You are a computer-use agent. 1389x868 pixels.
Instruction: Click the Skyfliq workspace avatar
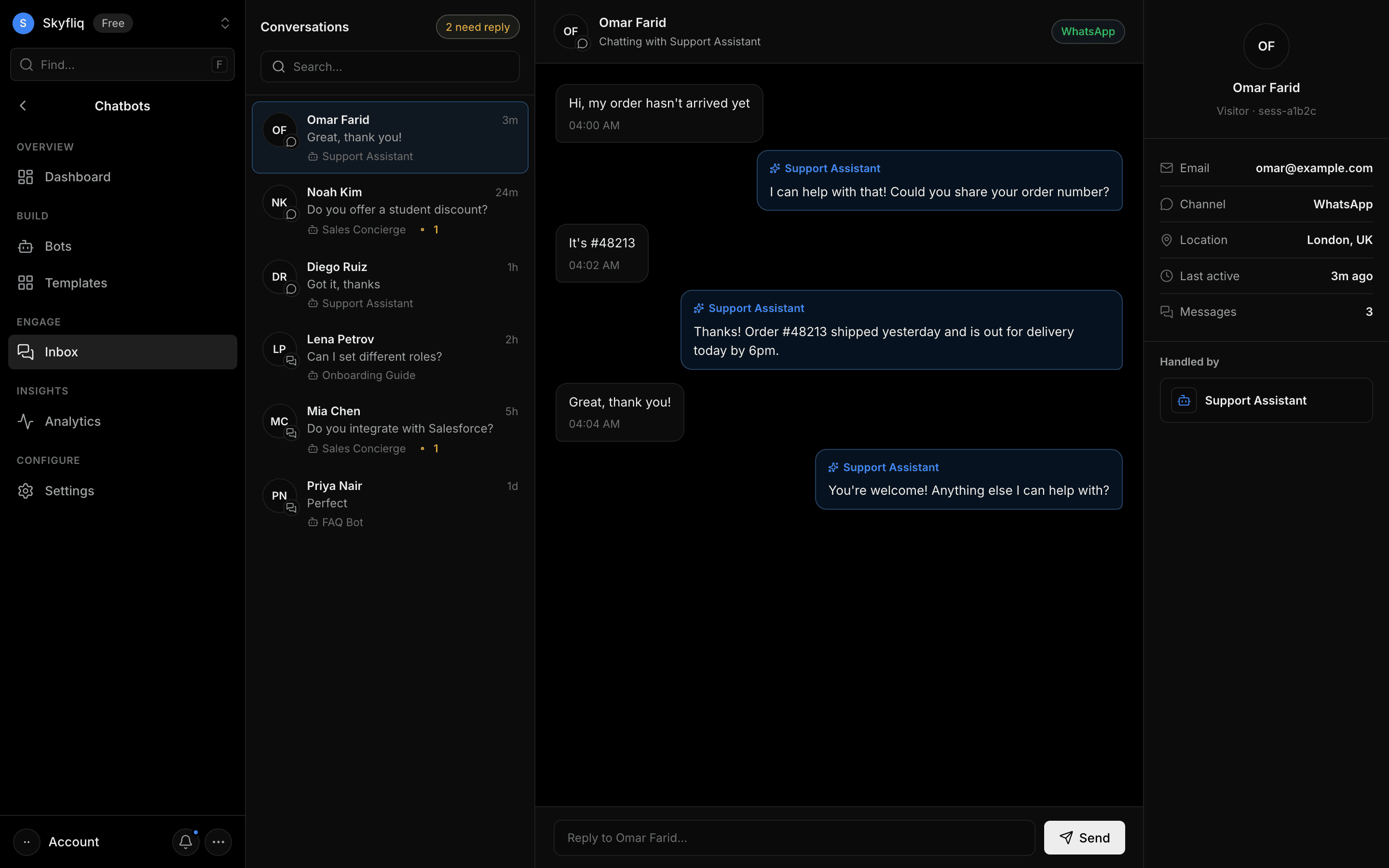pyautogui.click(x=23, y=23)
